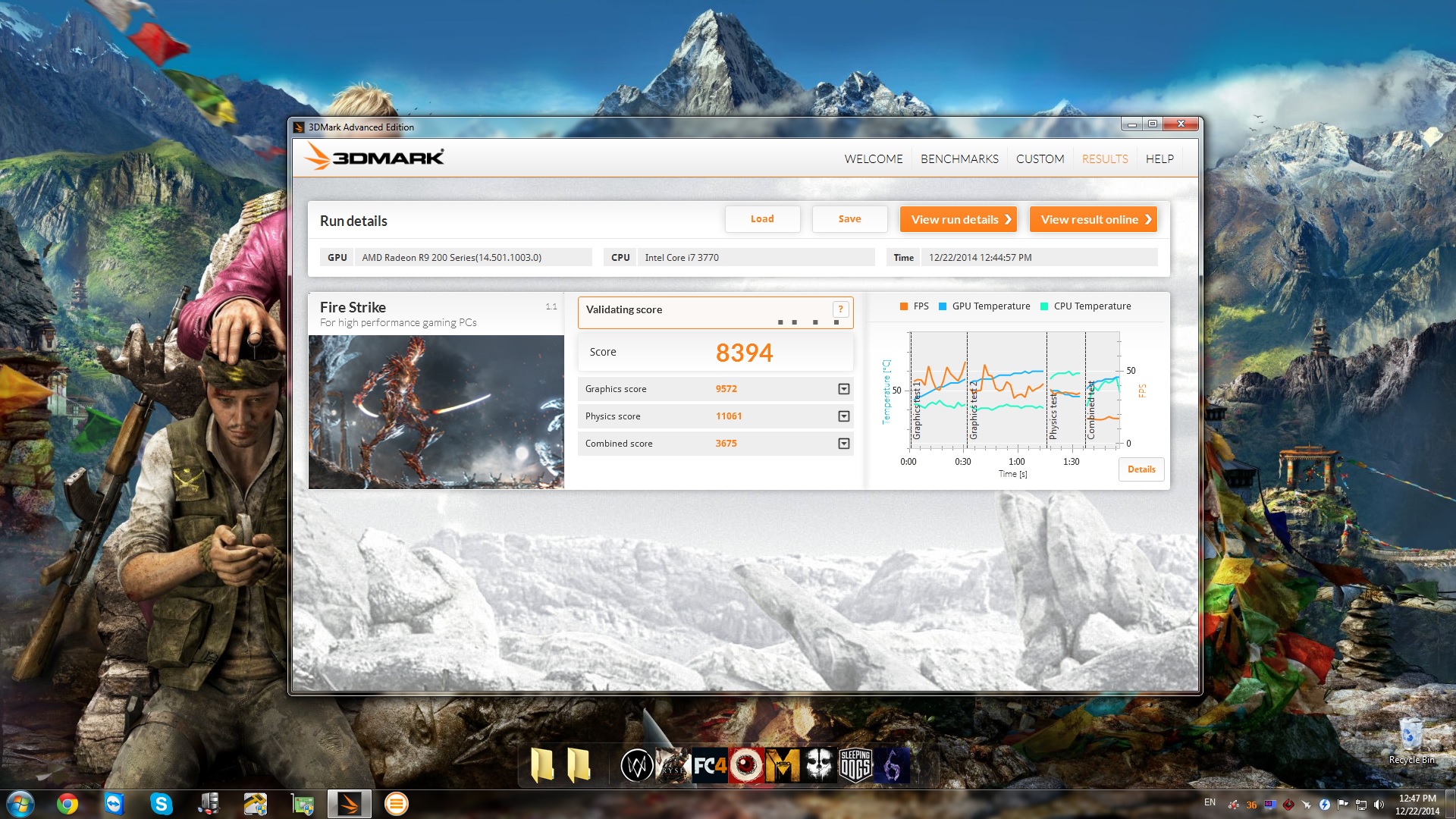Open the CUSTOM tab

[1040, 159]
